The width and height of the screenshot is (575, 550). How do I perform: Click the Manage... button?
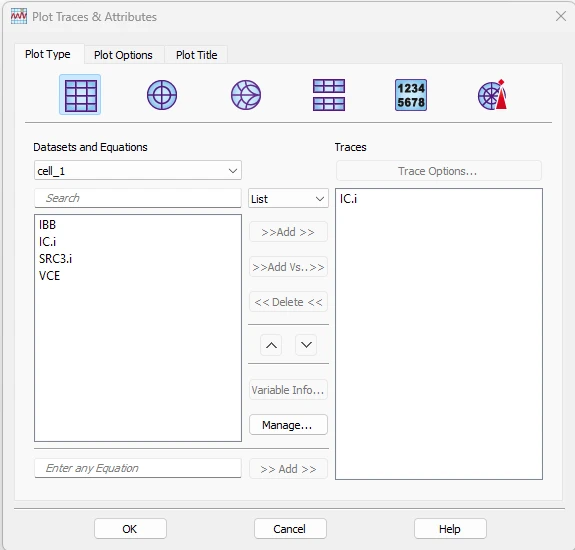click(x=288, y=425)
